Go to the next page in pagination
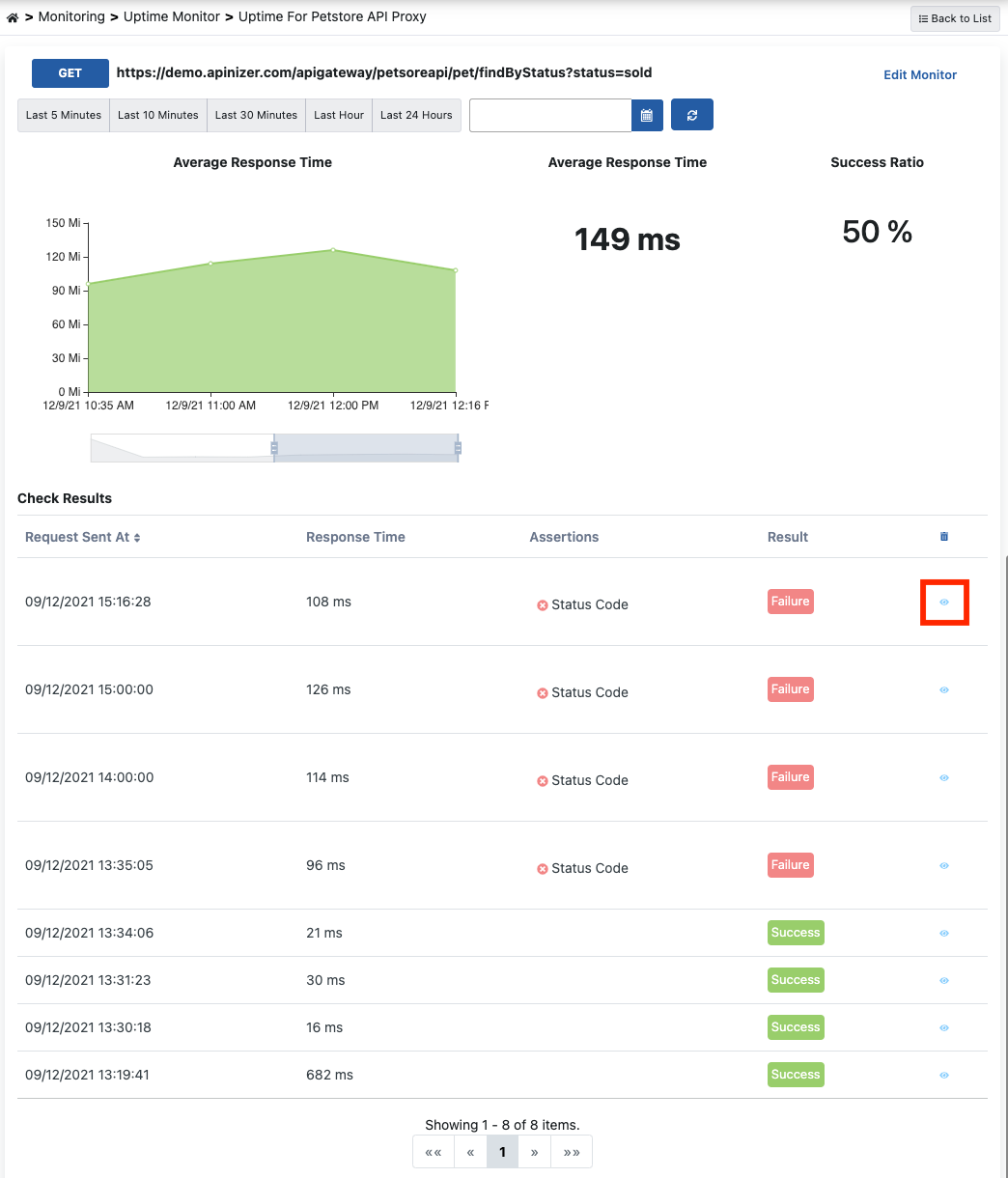1008x1178 pixels. tap(534, 1152)
